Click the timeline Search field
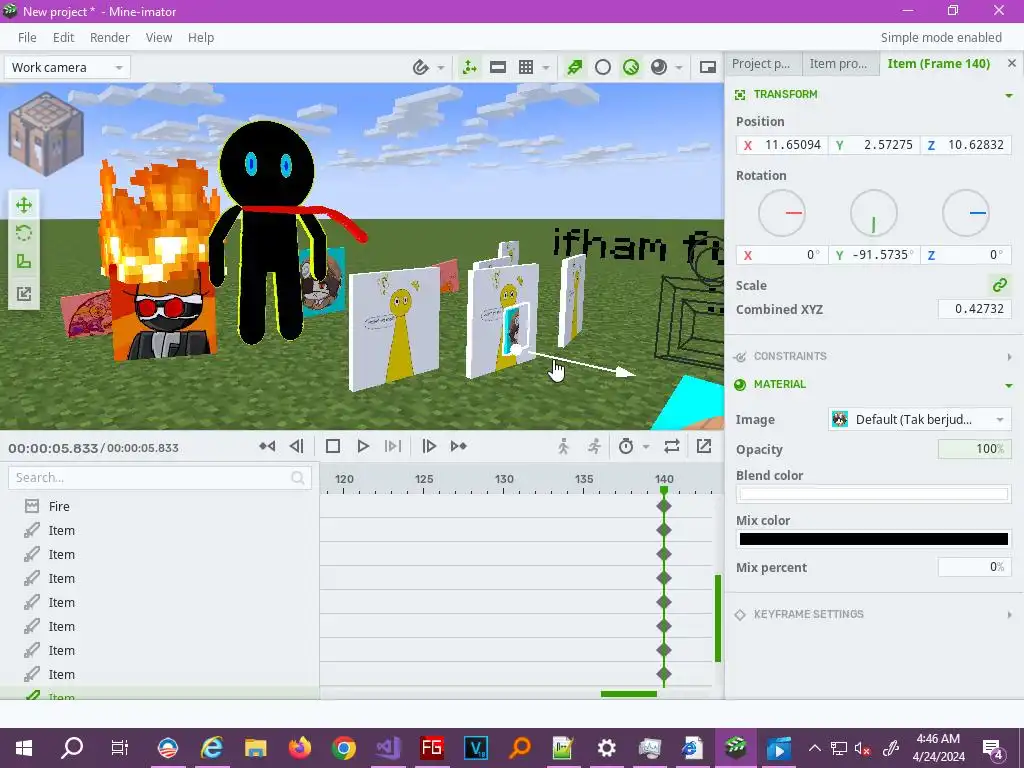 pyautogui.click(x=159, y=477)
